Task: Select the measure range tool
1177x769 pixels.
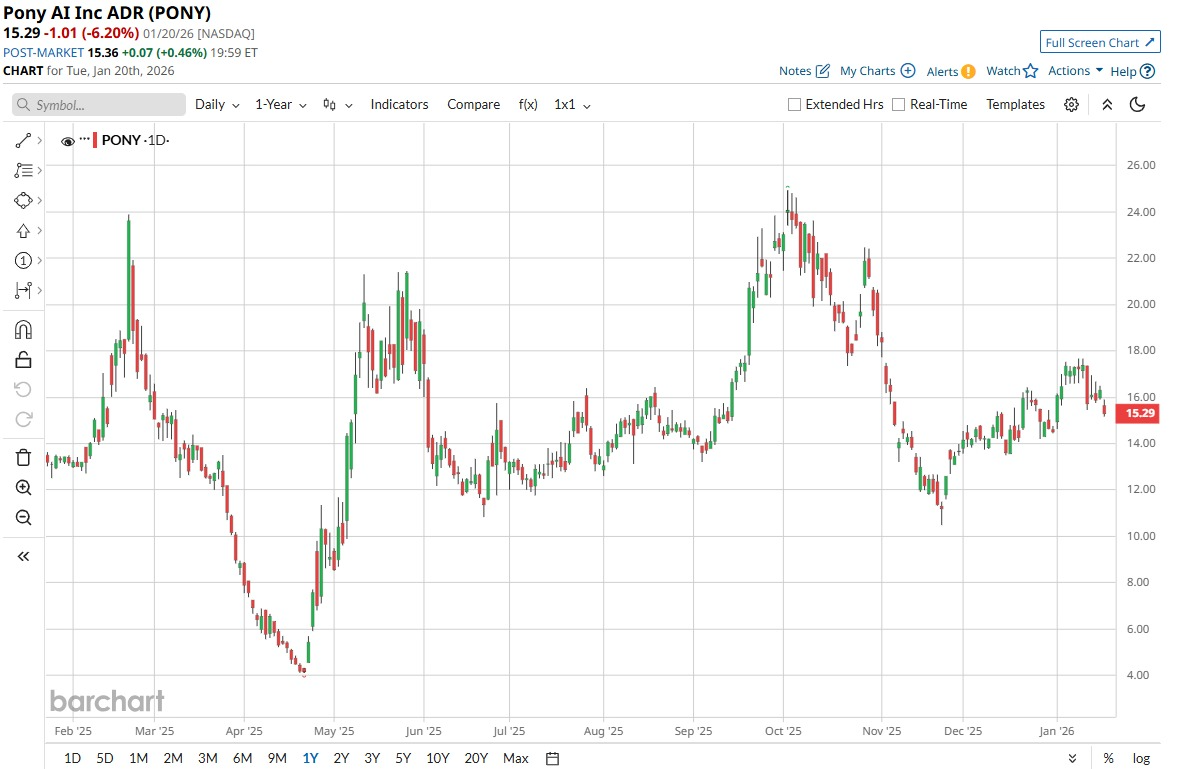Action: [x=23, y=290]
